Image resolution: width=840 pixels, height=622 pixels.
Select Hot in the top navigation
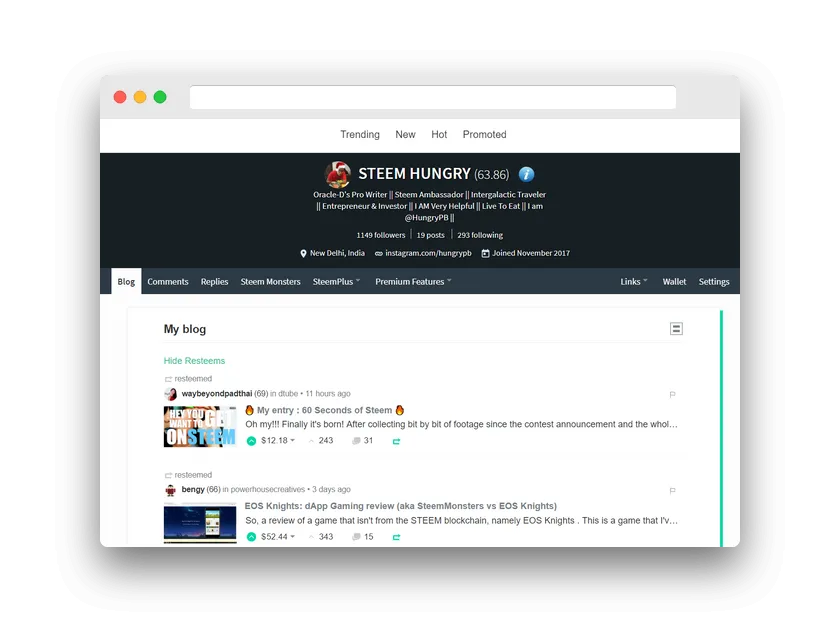tap(439, 134)
